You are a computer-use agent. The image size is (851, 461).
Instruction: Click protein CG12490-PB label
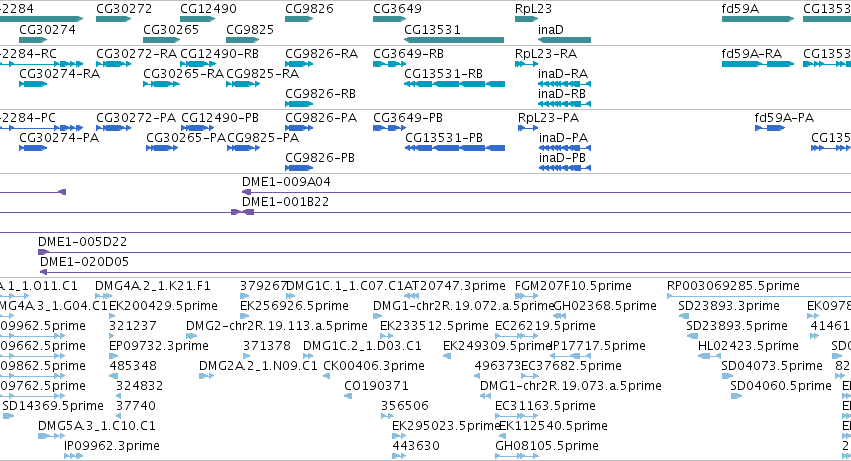pos(220,118)
